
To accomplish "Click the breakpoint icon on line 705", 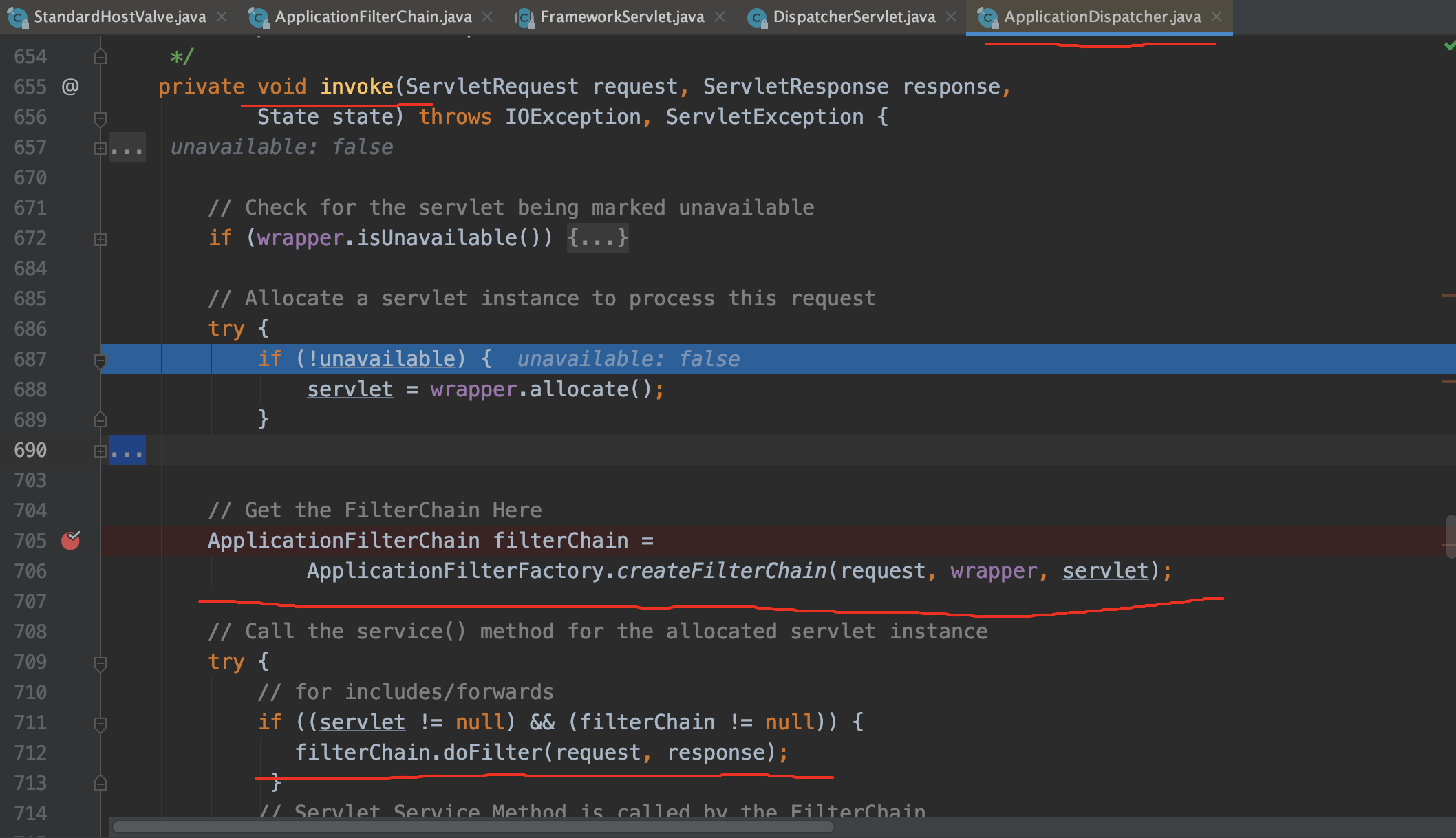I will pyautogui.click(x=70, y=541).
